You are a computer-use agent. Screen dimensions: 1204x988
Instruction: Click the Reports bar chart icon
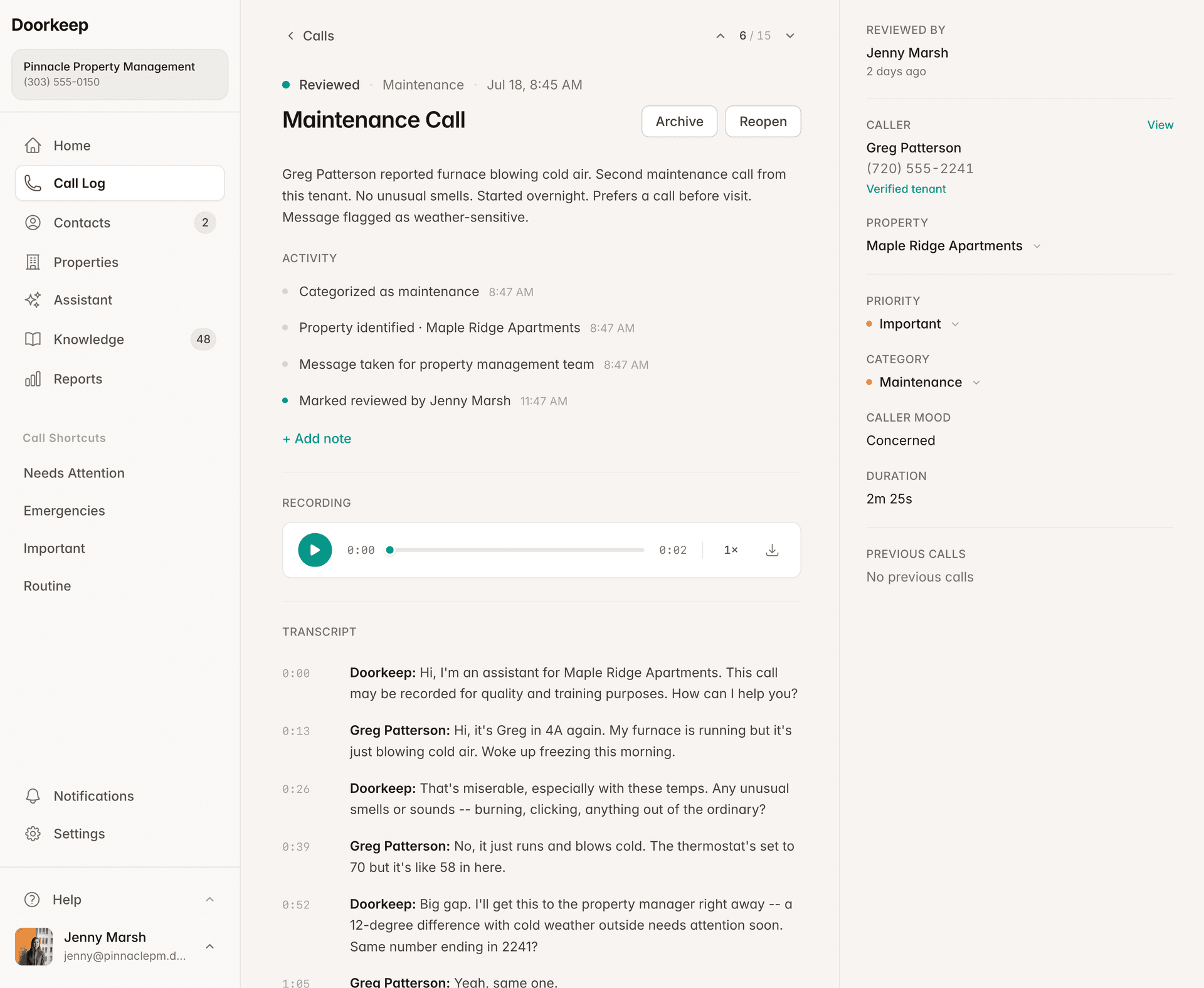[33, 379]
